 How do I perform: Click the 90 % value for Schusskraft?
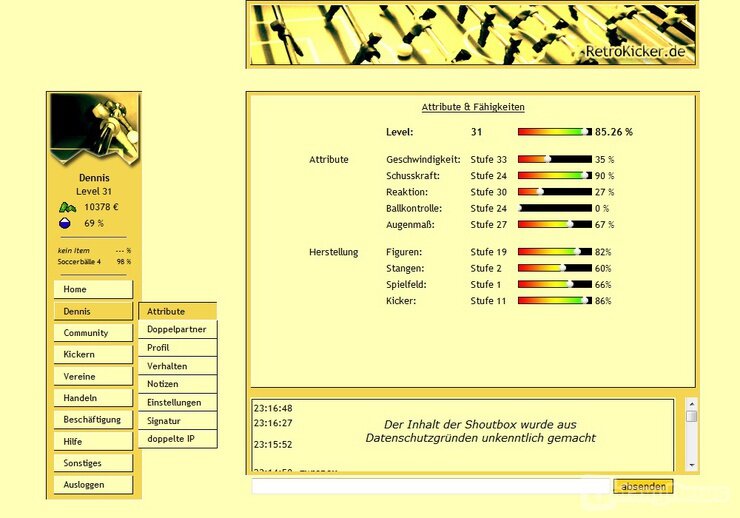tap(605, 175)
